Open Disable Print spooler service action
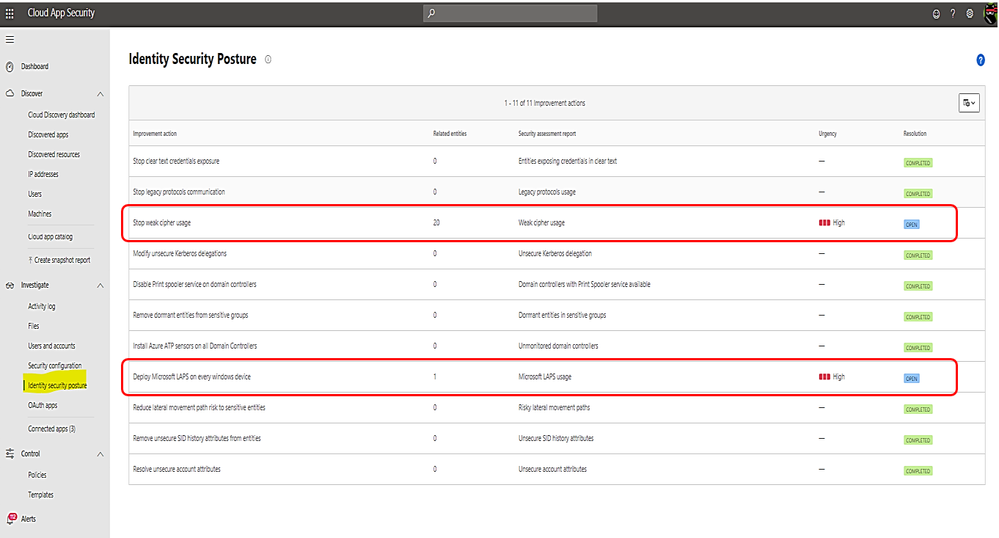 [x=194, y=284]
